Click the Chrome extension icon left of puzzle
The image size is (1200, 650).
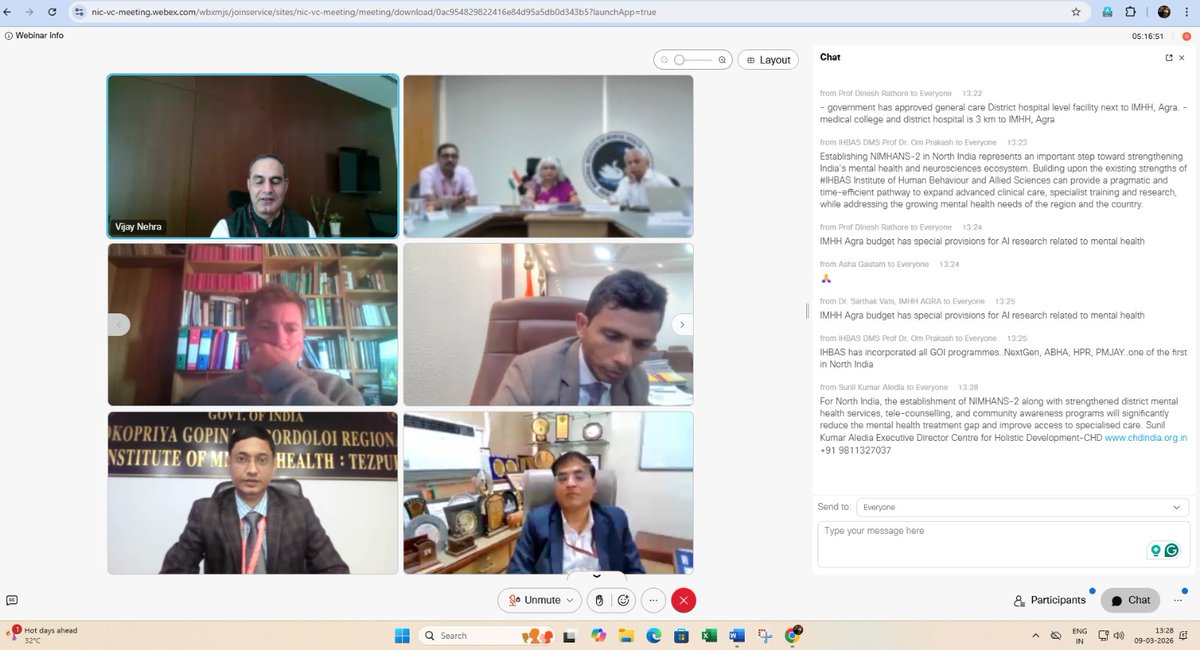click(x=1107, y=12)
